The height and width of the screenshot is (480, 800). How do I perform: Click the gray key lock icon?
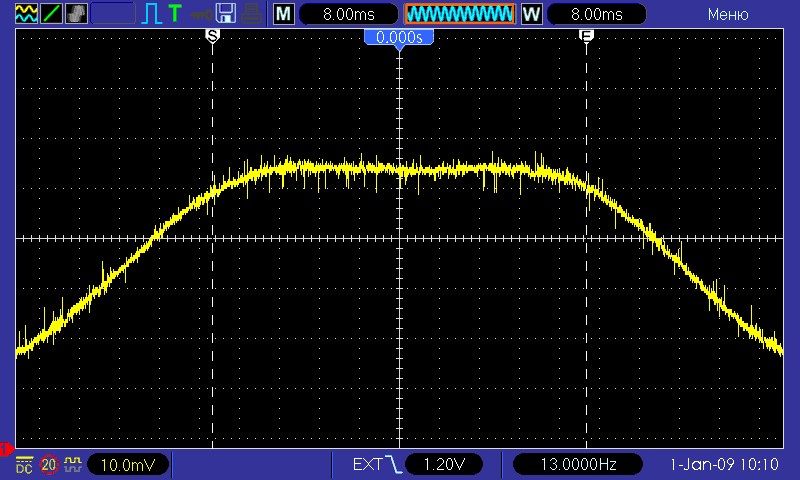point(202,14)
